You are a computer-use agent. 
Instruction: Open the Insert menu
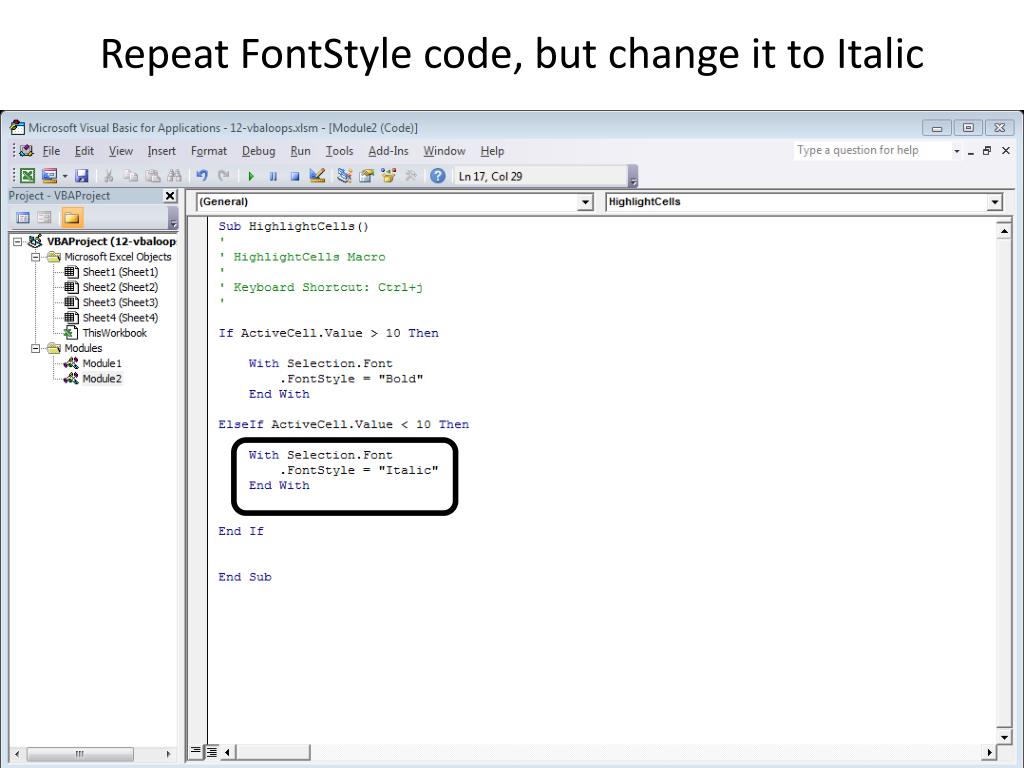coord(161,151)
